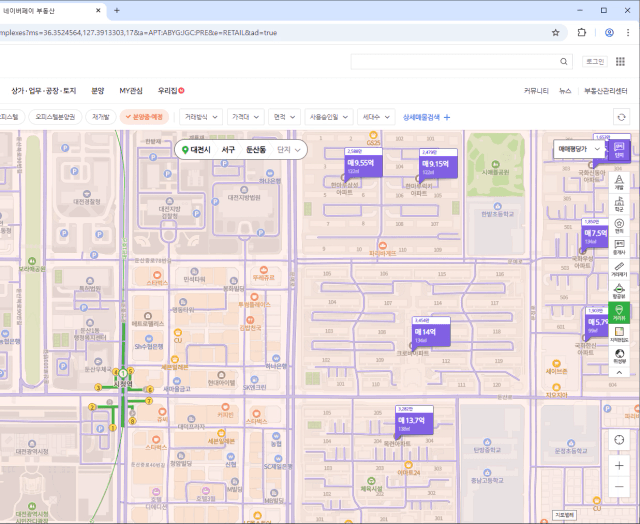The height and width of the screenshot is (524, 640).
Task: Open the 항공뷰 aerial view
Action: pos(619,291)
